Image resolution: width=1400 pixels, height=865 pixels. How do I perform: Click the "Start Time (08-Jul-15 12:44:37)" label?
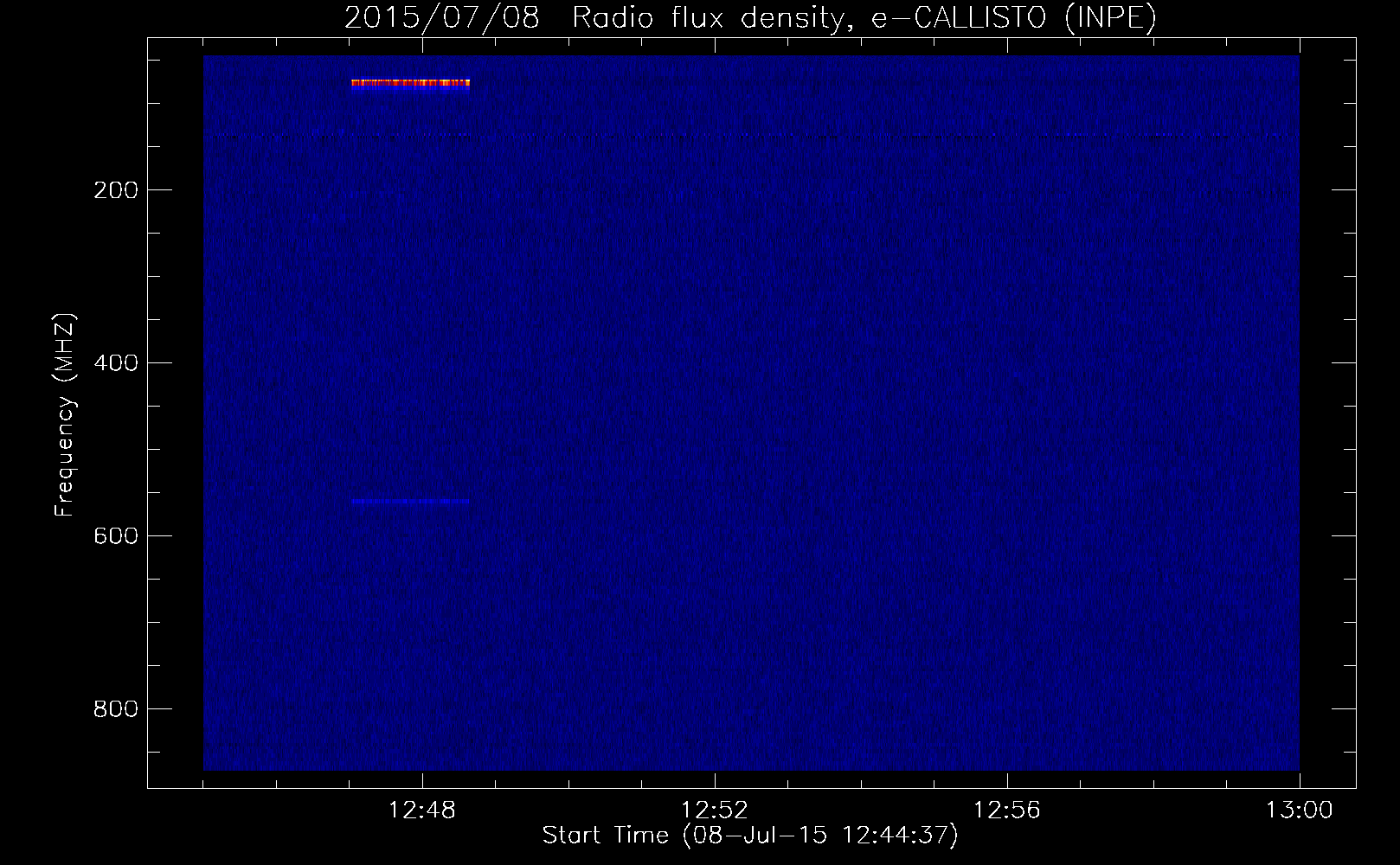pos(750,836)
